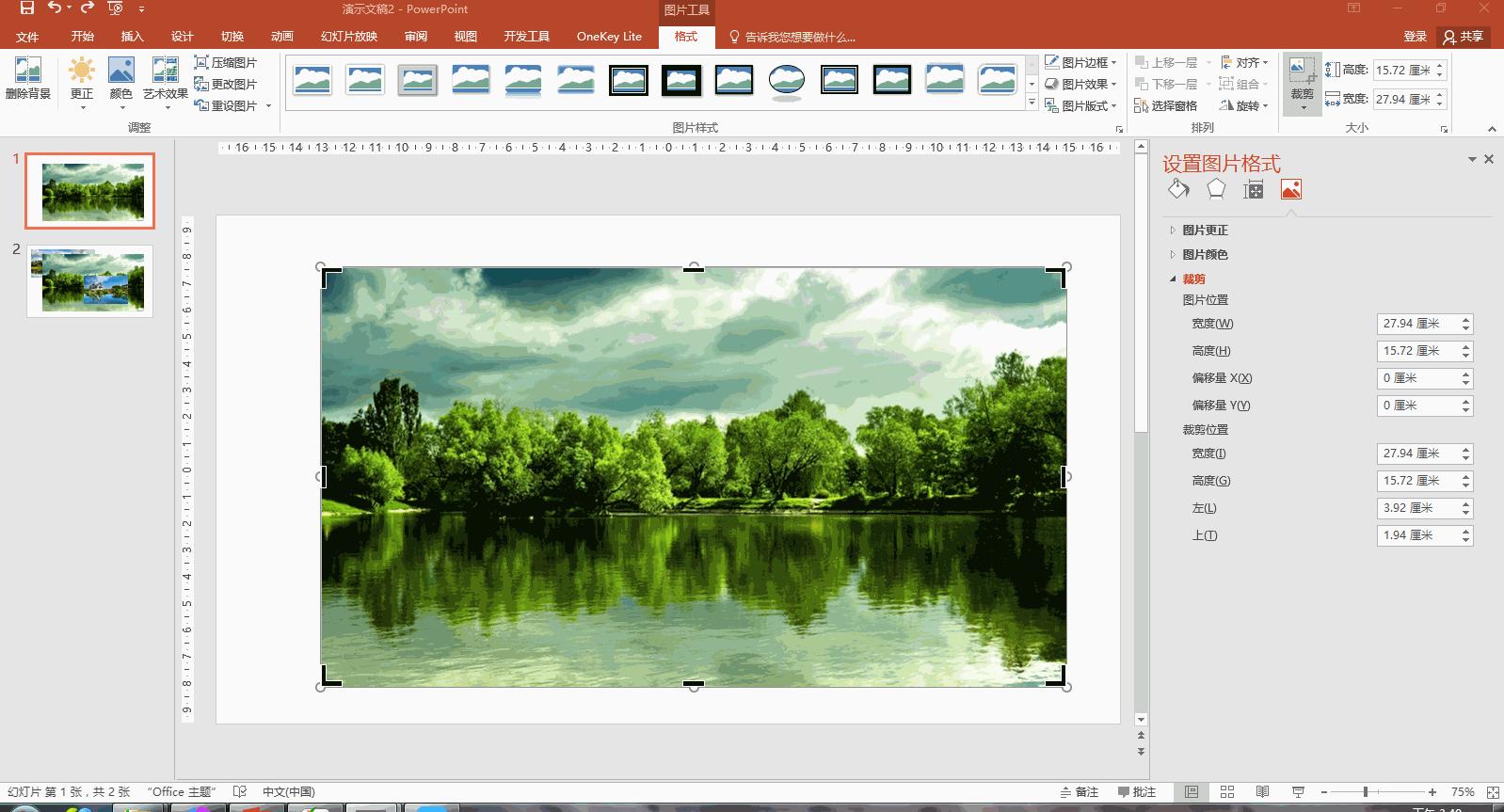This screenshot has height=812, width=1504.
Task: Open the Artistic Effects (艺术效果) tool
Action: (166, 72)
